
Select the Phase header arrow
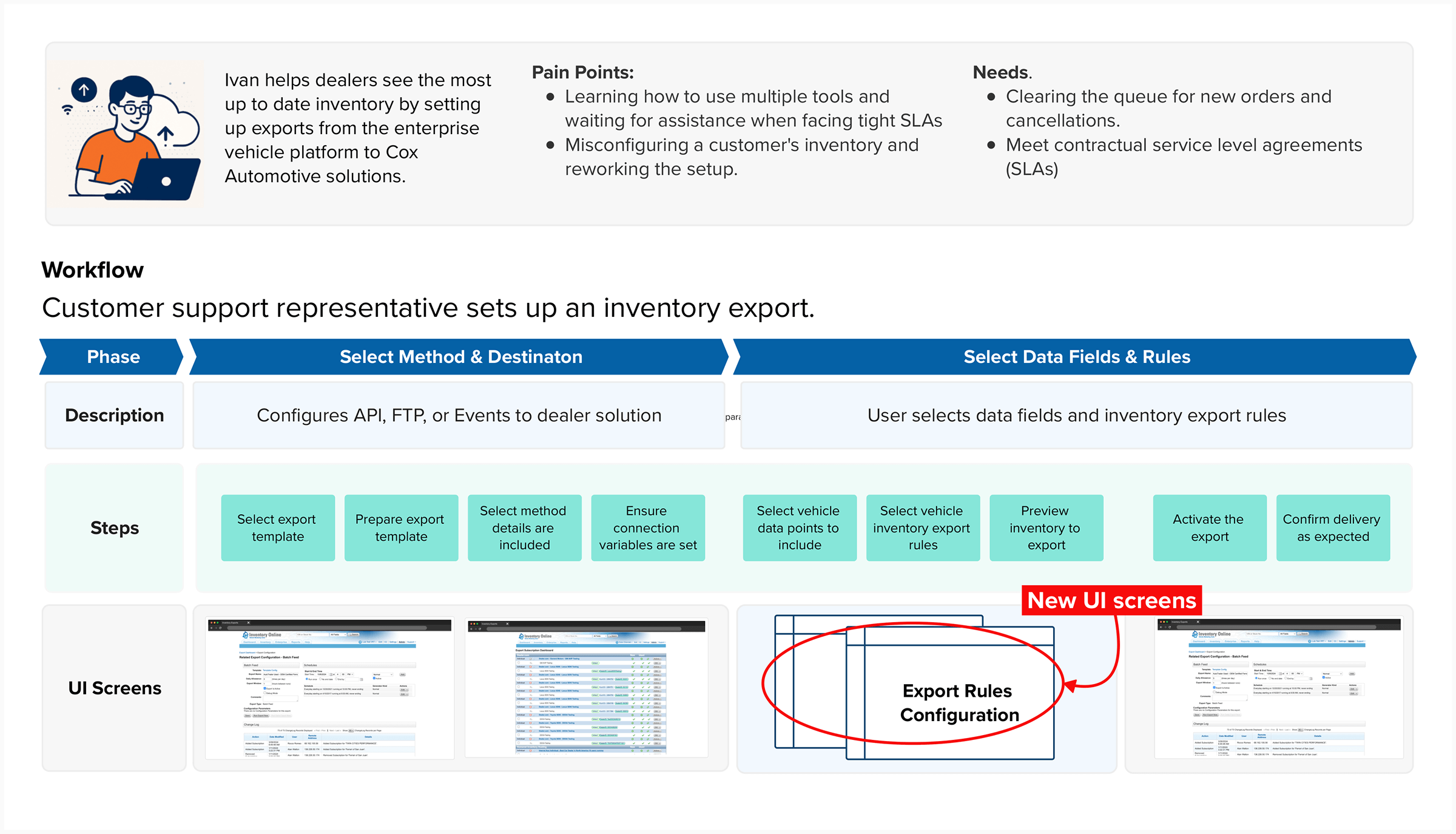(x=112, y=357)
